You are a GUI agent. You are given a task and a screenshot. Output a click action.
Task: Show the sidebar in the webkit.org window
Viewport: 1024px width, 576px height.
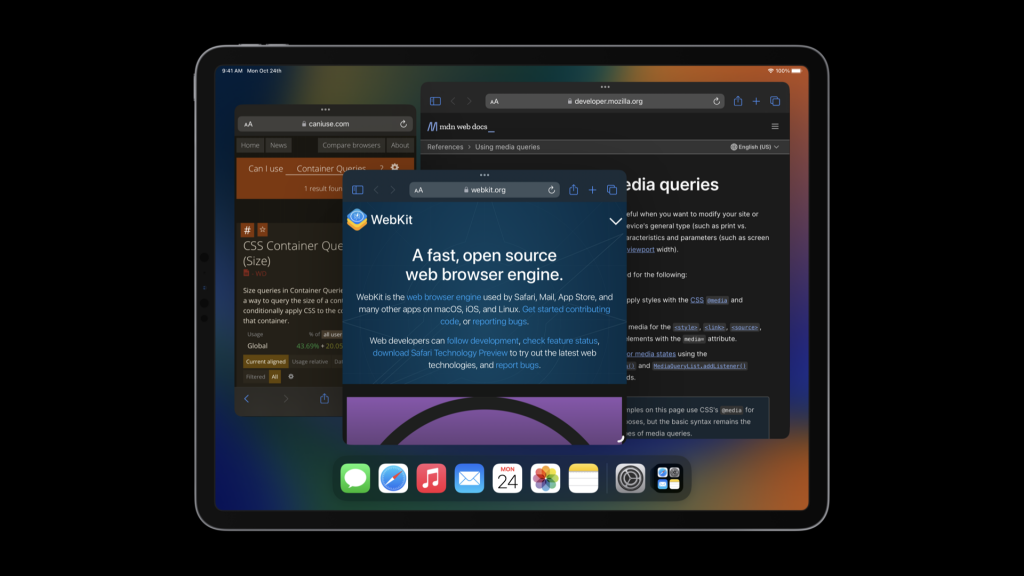click(x=357, y=190)
